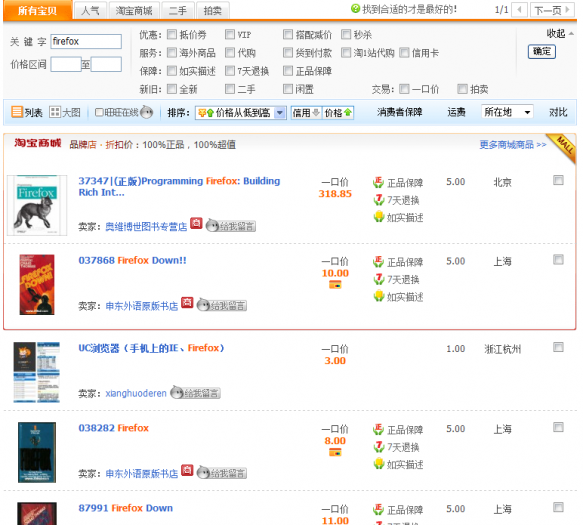Select compare checkbox for 037868 Firefox Down!!
Screen dimensions: 583x525
(x=558, y=259)
